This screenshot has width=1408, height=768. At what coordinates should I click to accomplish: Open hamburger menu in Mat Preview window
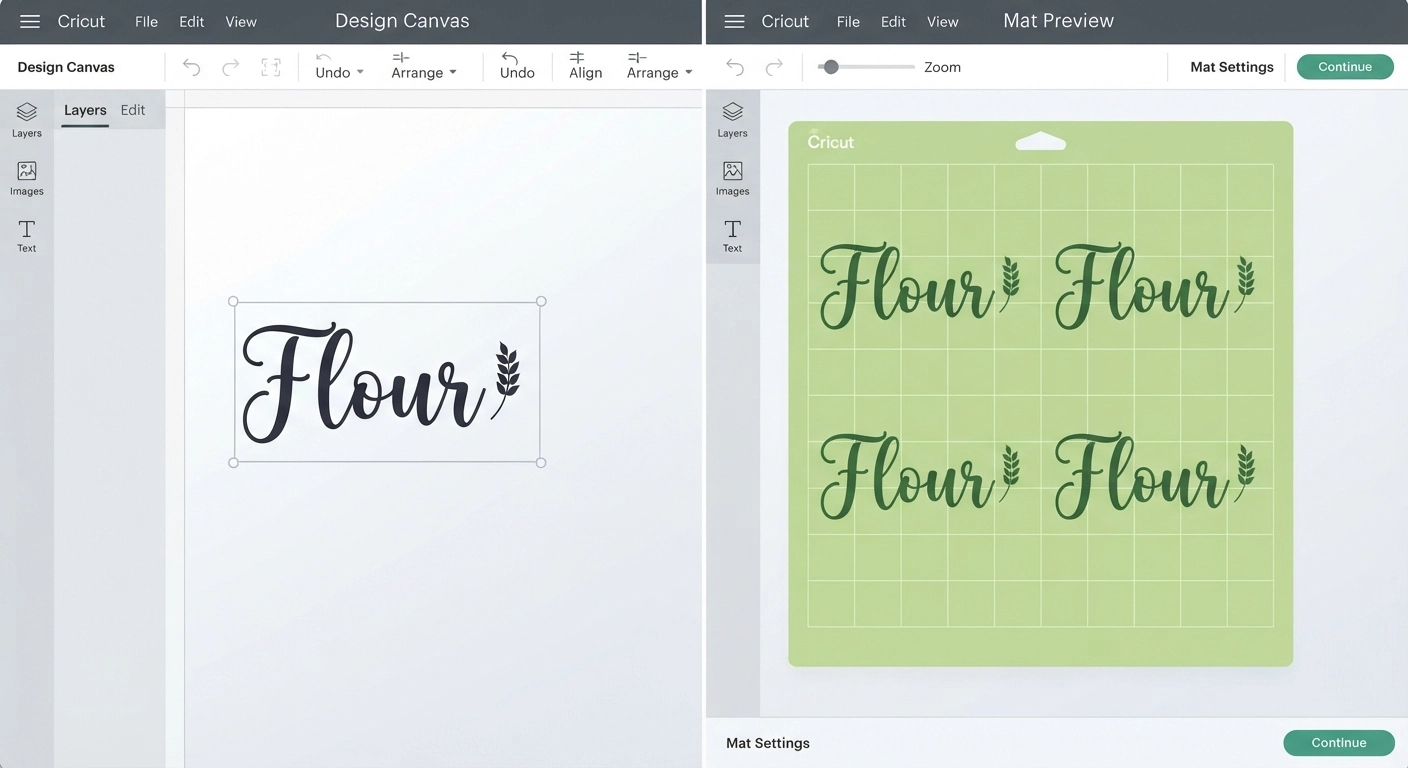coord(735,21)
